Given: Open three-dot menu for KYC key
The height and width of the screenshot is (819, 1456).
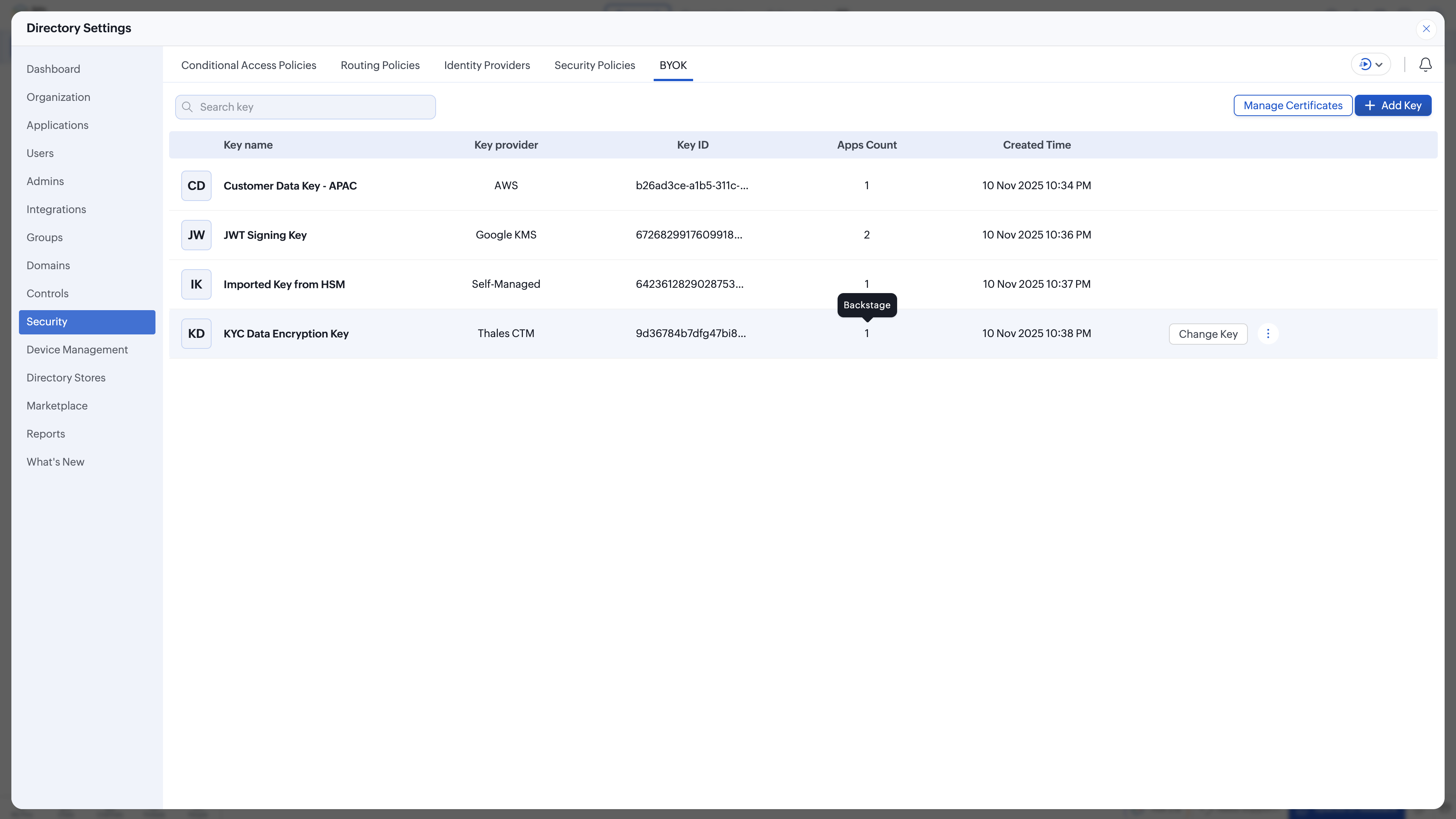Looking at the screenshot, I should coord(1268,334).
